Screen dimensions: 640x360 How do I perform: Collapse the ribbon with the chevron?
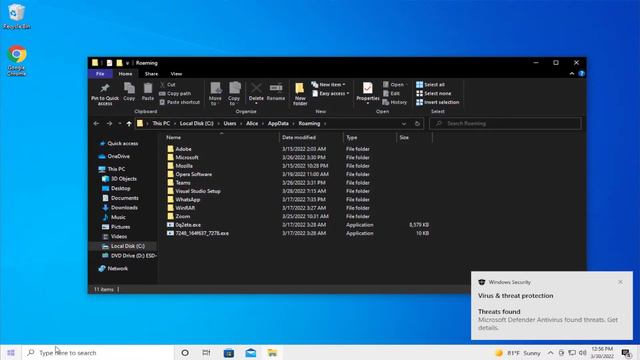pyautogui.click(x=572, y=73)
